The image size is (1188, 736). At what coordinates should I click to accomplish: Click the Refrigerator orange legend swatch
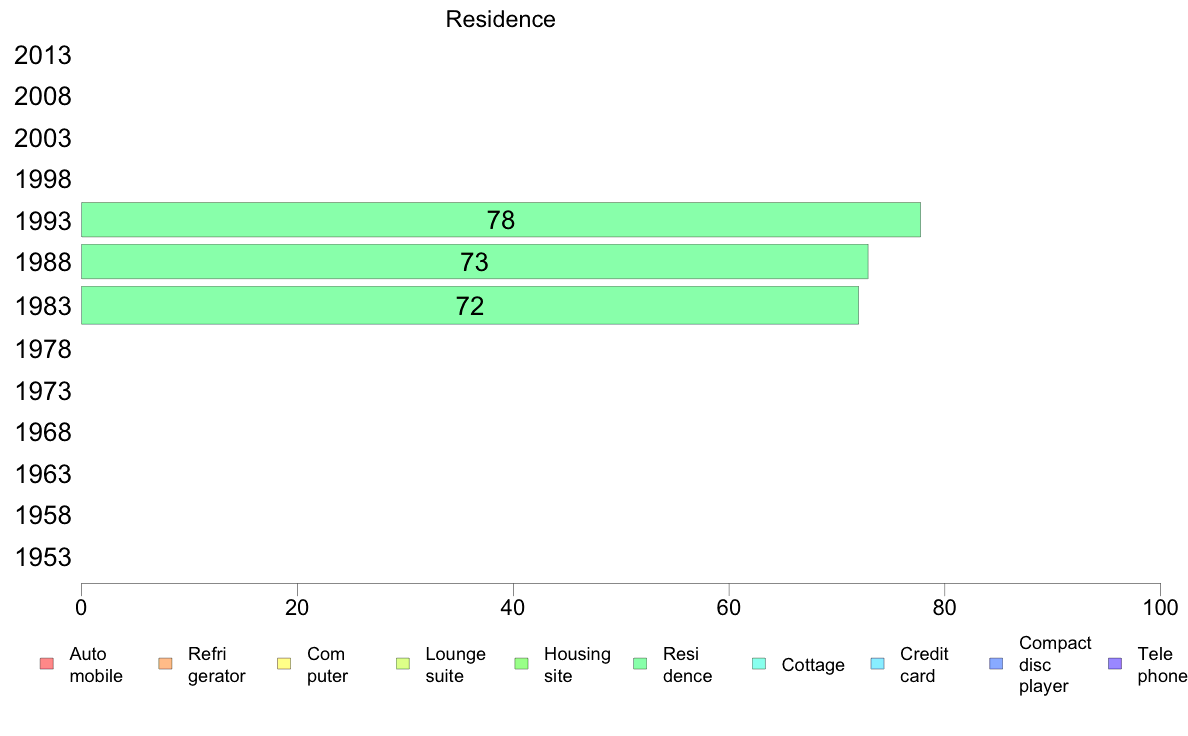point(165,664)
